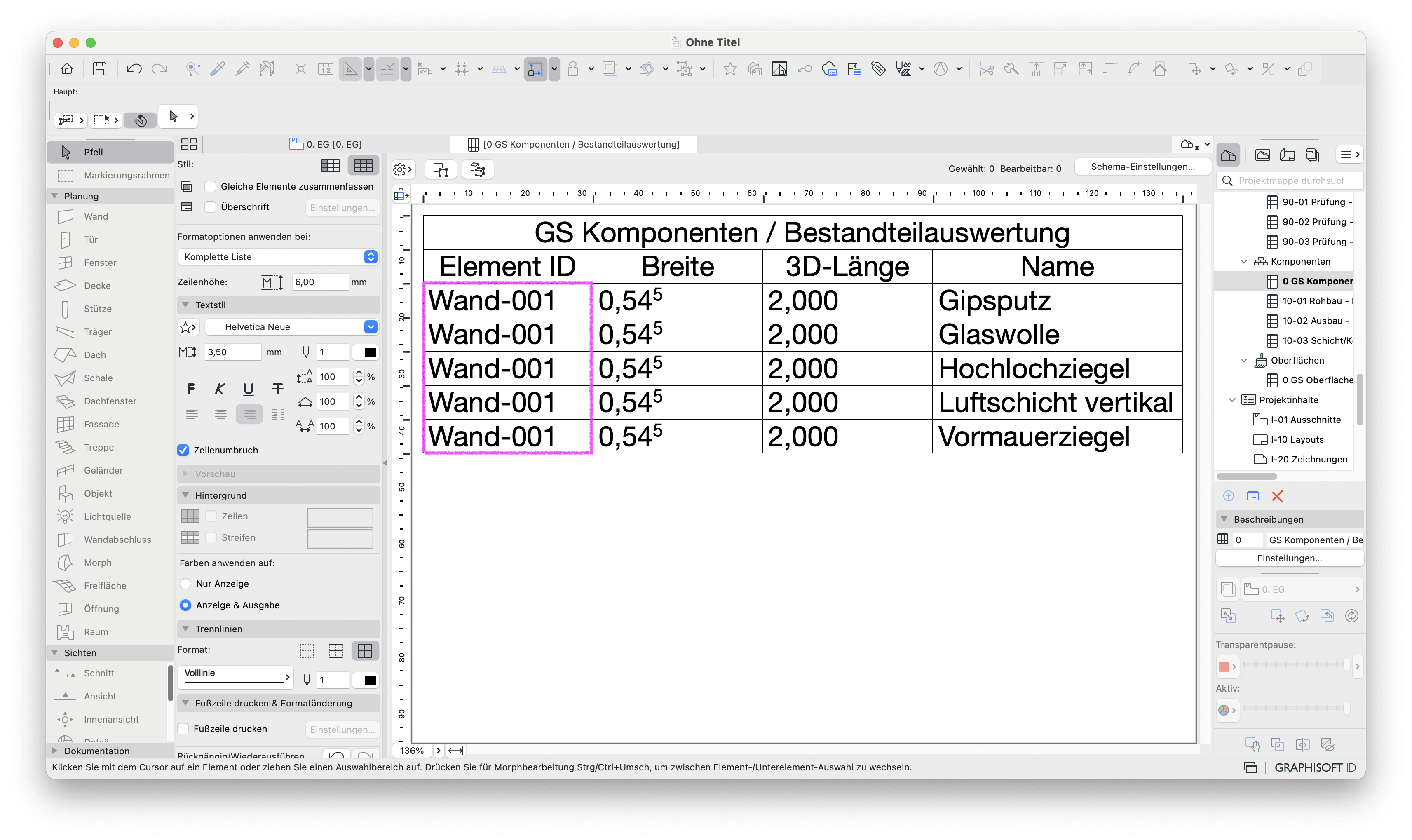
Task: Apply italic text style (K)
Action: tap(220, 389)
